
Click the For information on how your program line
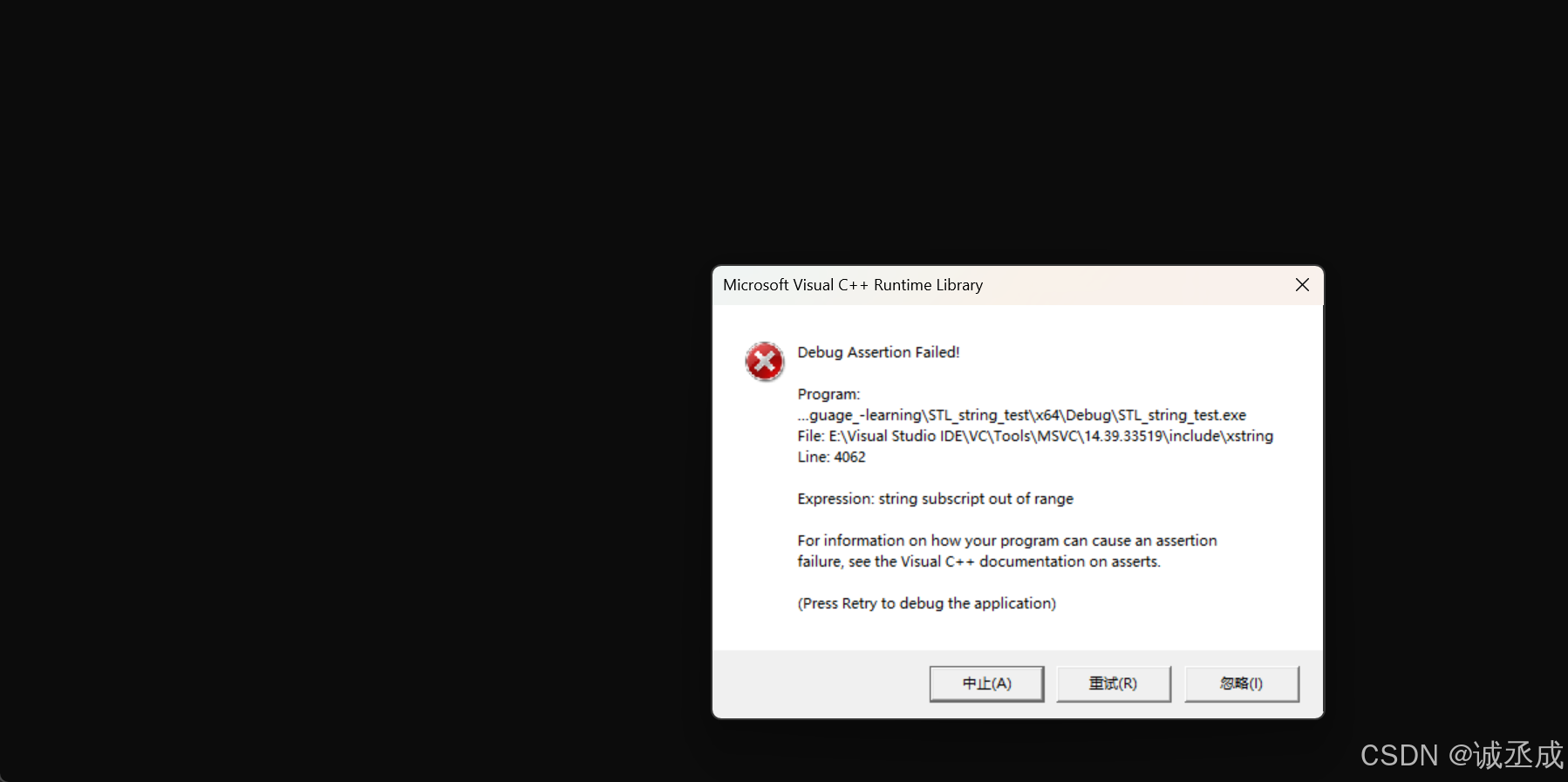[x=1006, y=541]
